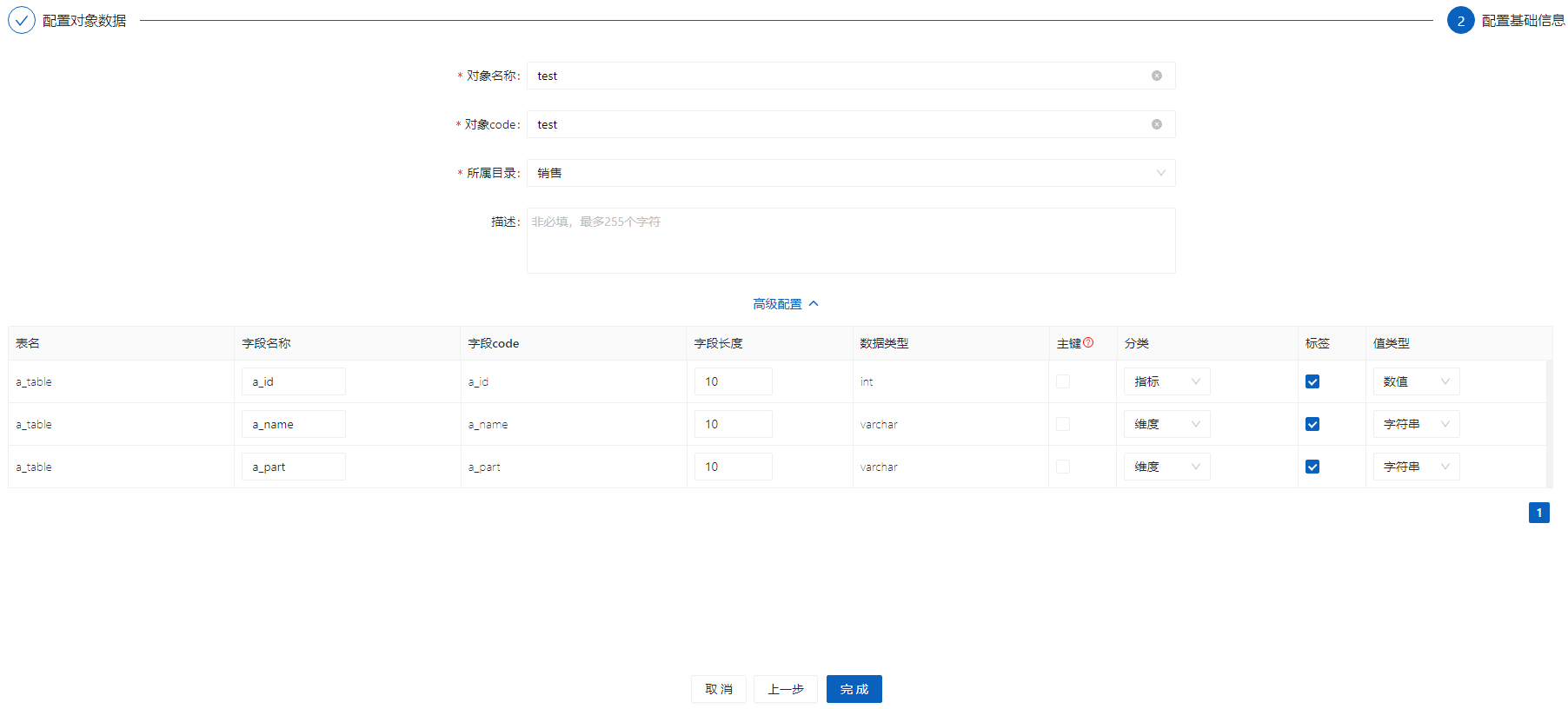Viewport: 1568px width, 709px height.
Task: Click the 主键 help question-mark icon
Action: pyautogui.click(x=1088, y=342)
